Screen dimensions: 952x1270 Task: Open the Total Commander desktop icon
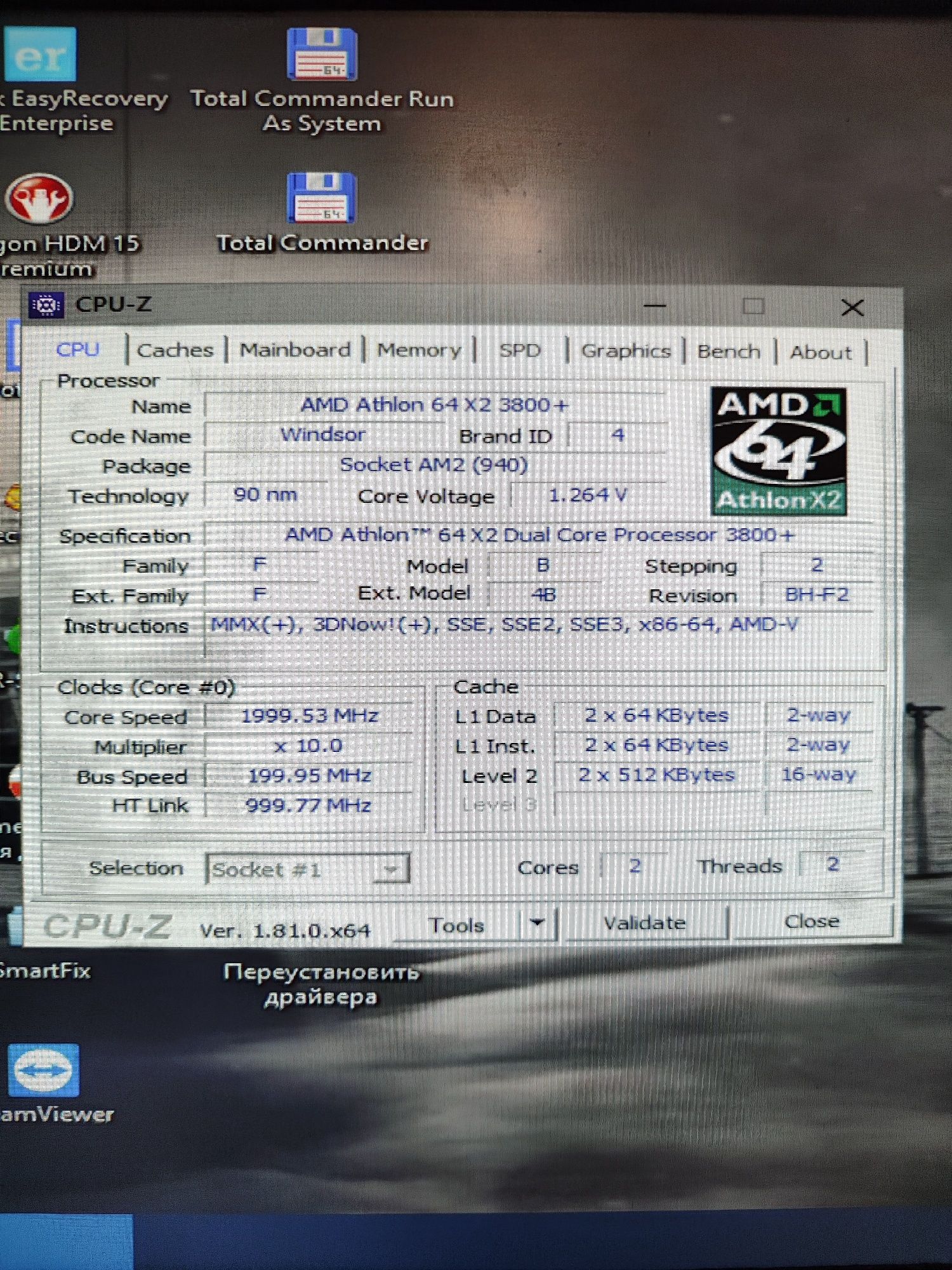(322, 213)
